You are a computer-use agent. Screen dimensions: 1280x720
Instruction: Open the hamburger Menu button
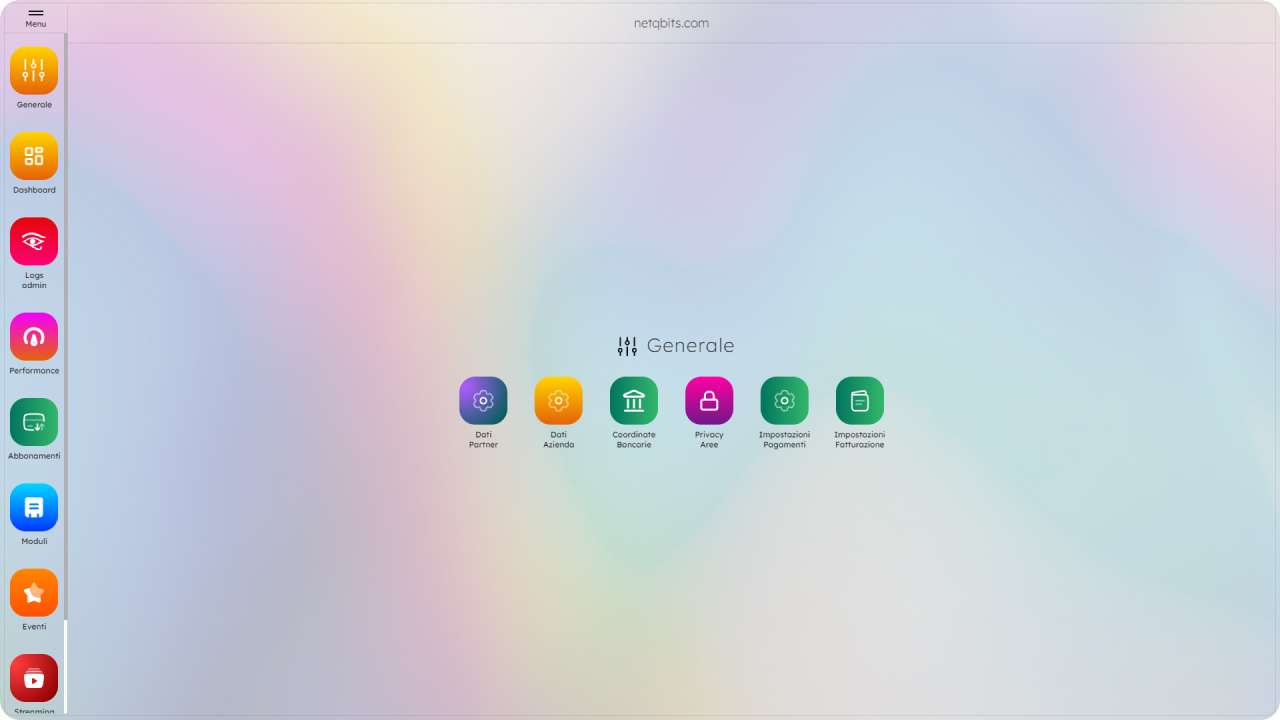point(35,17)
